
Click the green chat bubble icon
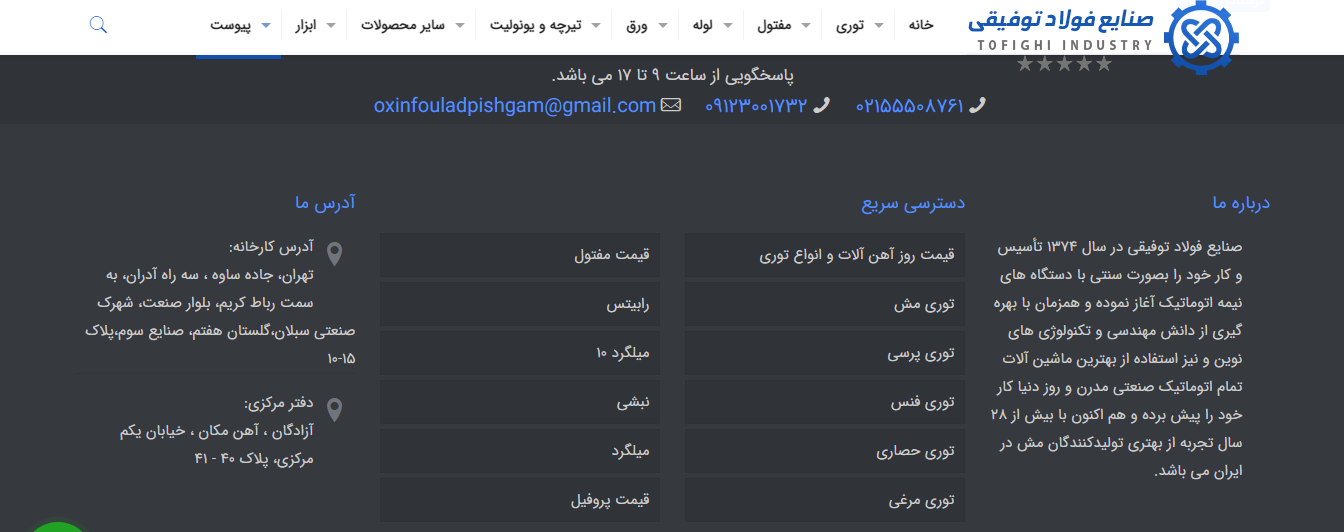tap(58, 526)
